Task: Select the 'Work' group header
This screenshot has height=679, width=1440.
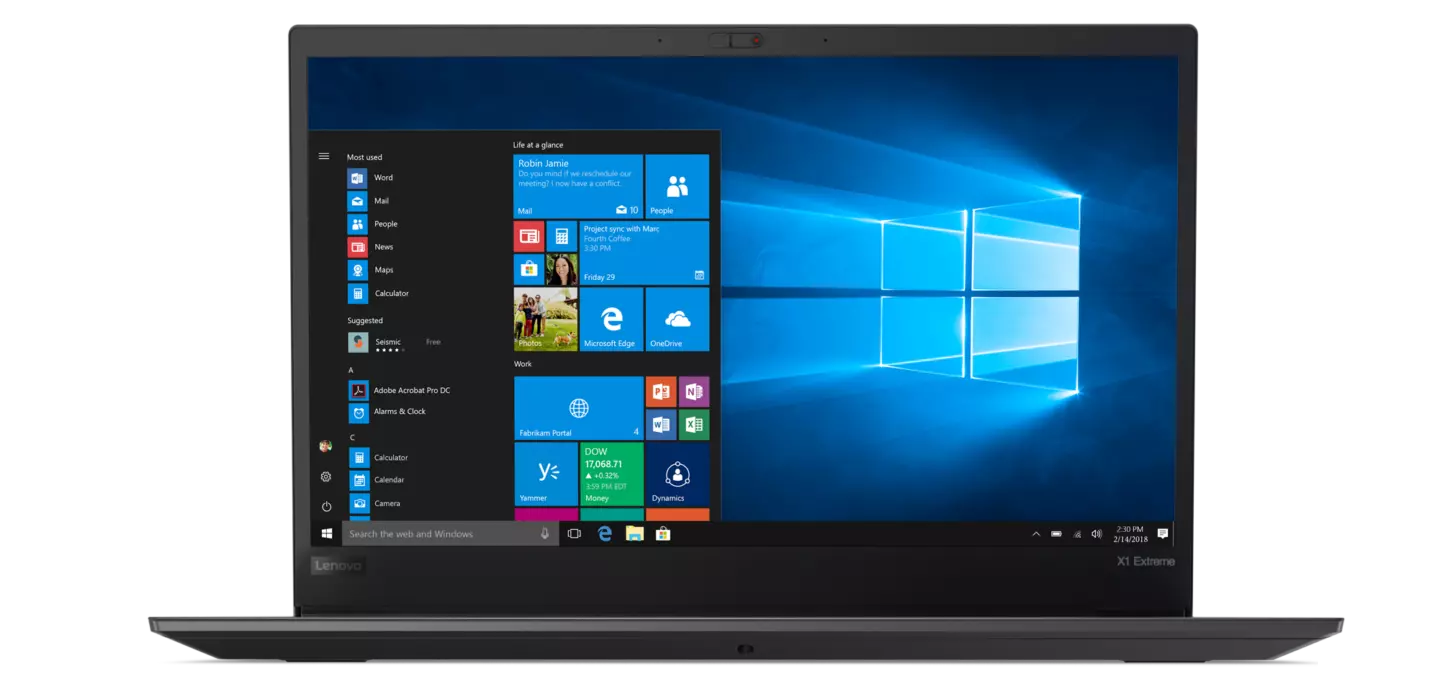Action: click(523, 364)
